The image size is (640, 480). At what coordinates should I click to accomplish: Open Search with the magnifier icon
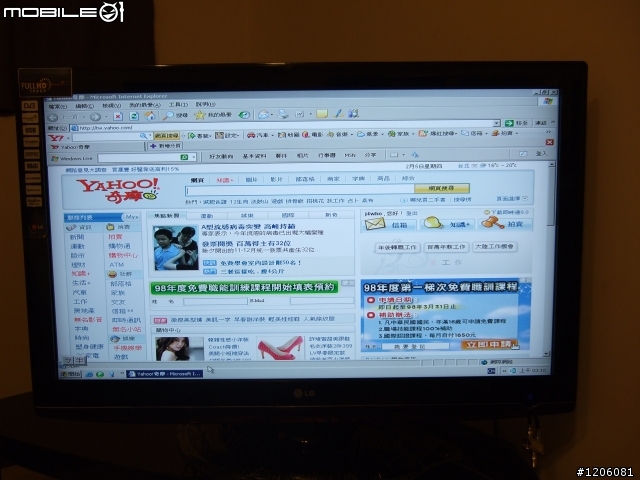coord(168,116)
